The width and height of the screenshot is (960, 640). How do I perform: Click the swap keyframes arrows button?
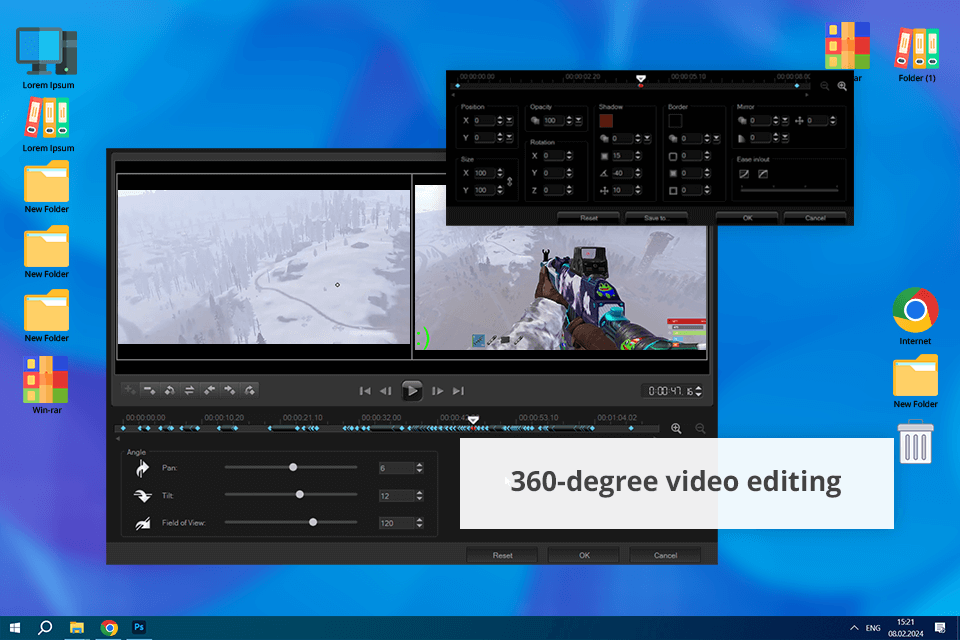(189, 390)
